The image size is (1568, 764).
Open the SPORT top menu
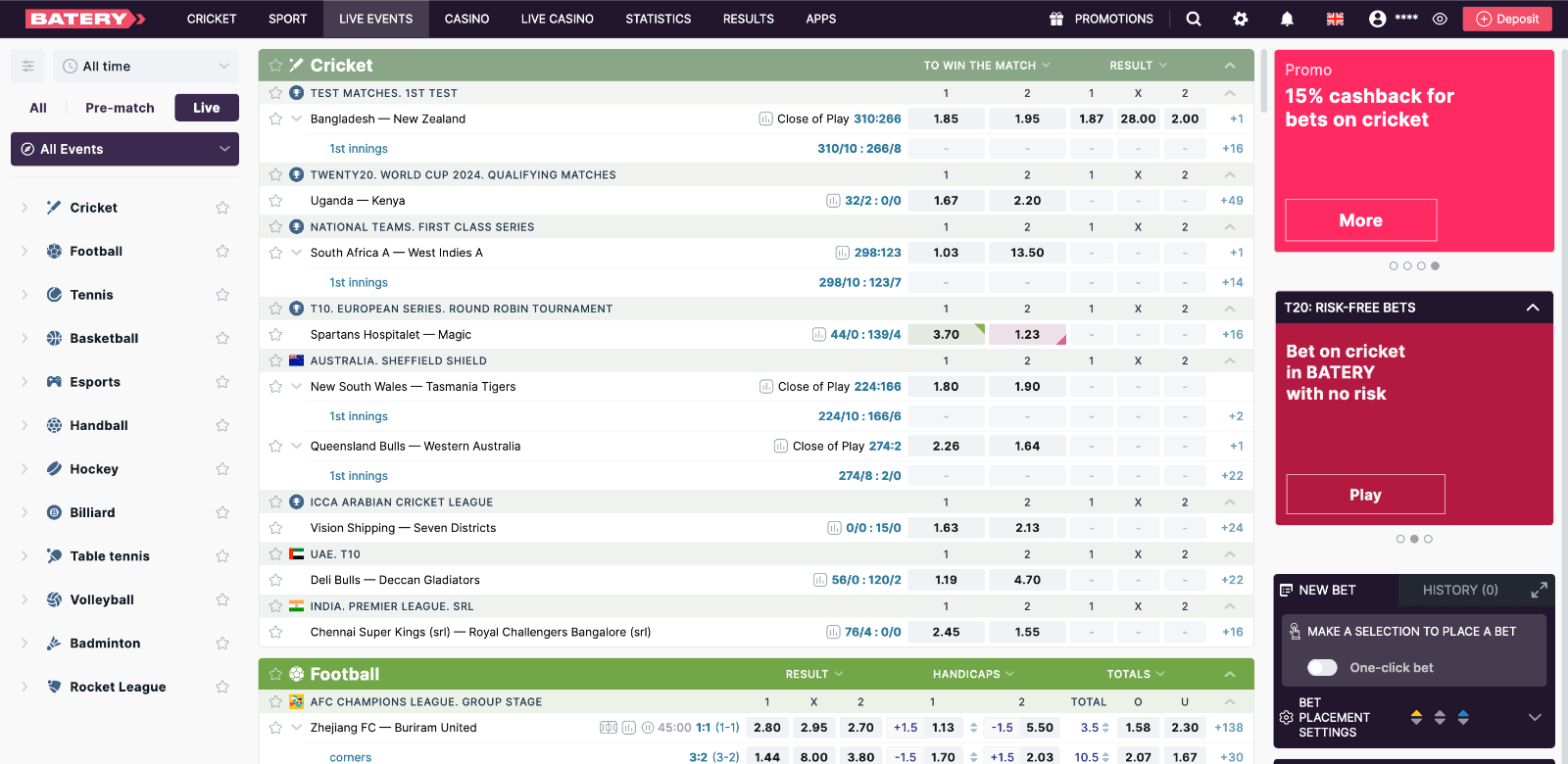(x=288, y=19)
